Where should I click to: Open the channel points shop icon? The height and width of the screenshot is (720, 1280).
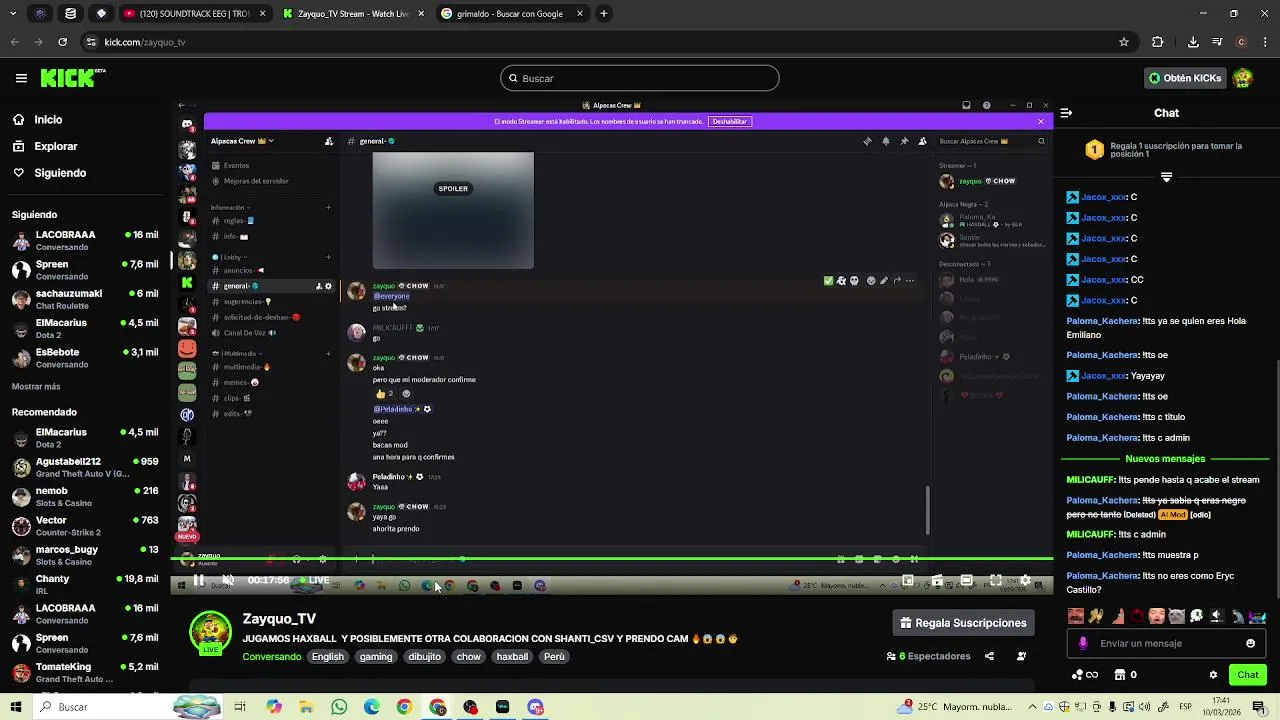1120,675
